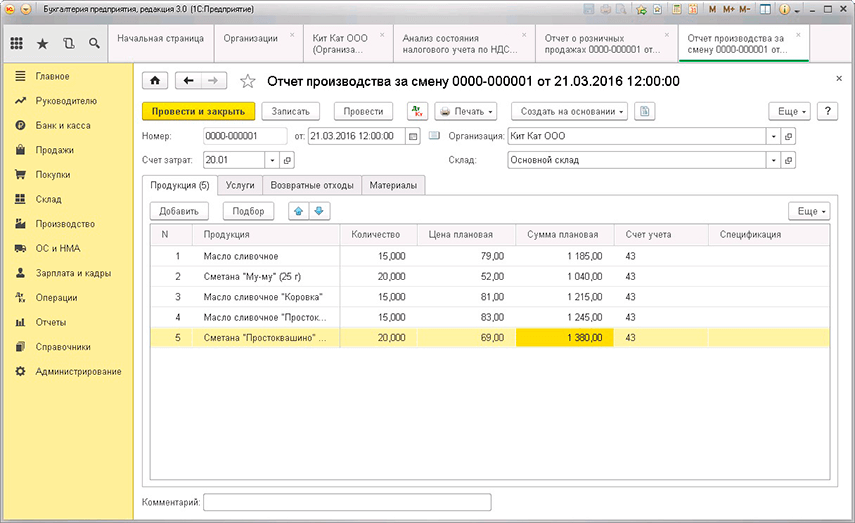Viewport: 855px width, 523px height.
Task: Add document to favorites with star outline
Action: [x=248, y=81]
